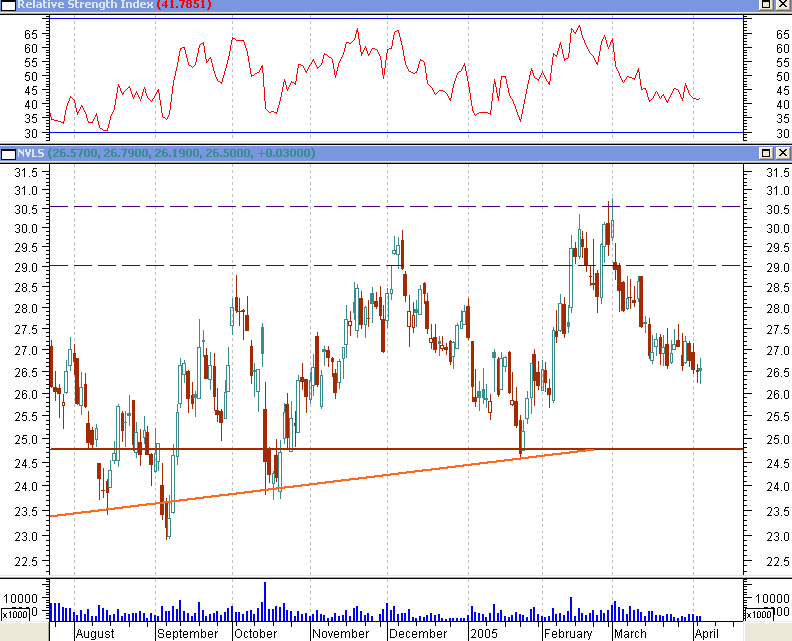Viewport: 792px width, 641px height.
Task: Click the February label on date axis
Action: (568, 633)
